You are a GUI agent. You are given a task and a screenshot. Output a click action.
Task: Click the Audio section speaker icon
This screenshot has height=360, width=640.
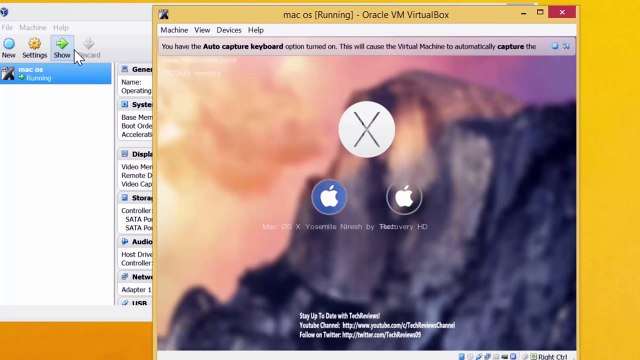click(x=125, y=241)
